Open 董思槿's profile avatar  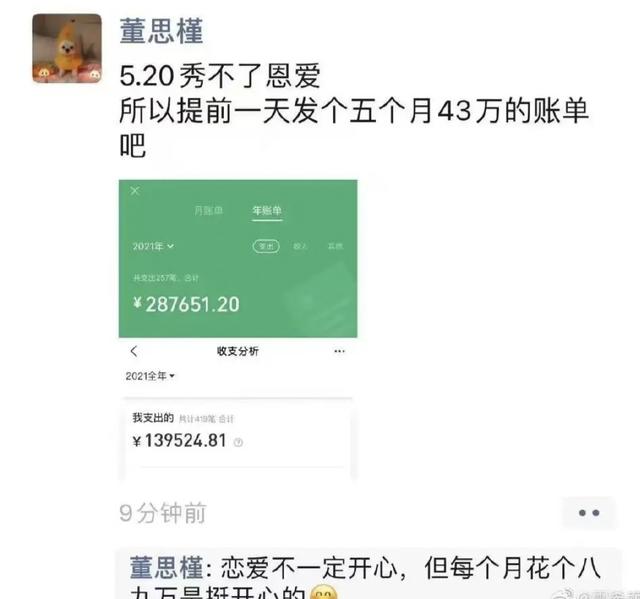(67, 48)
